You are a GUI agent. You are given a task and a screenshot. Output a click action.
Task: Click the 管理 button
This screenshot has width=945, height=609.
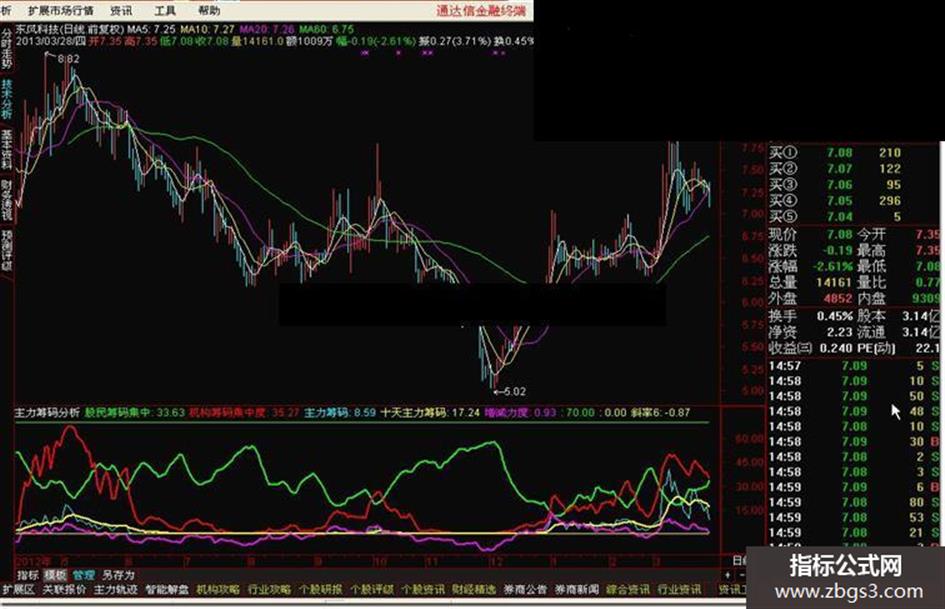pyautogui.click(x=84, y=575)
